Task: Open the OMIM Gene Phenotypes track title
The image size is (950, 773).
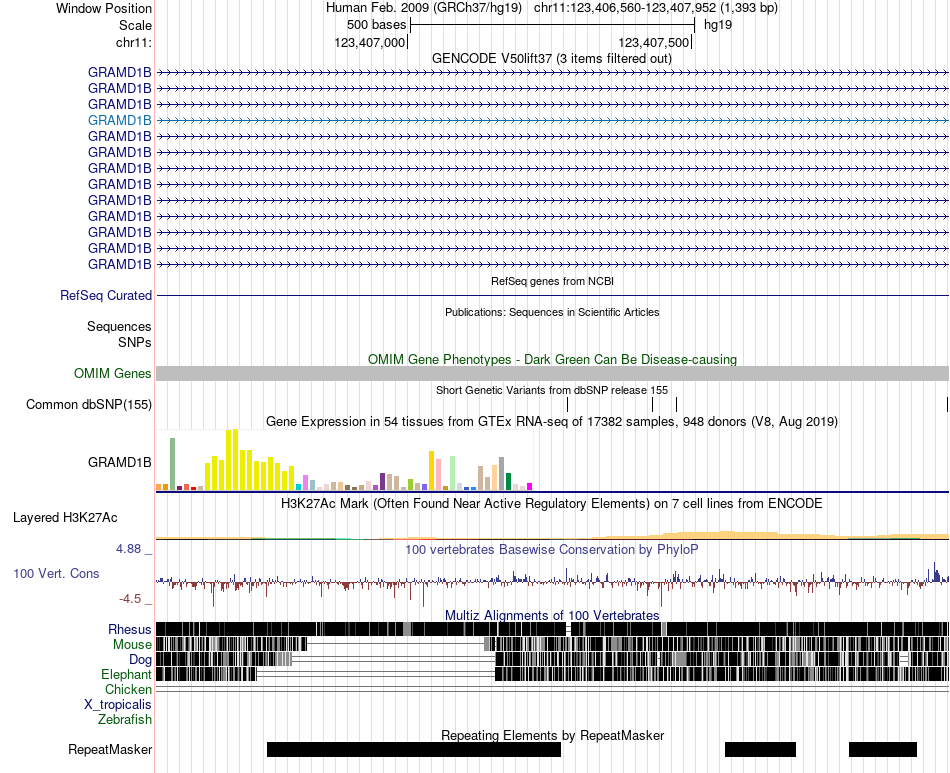Action: click(552, 359)
